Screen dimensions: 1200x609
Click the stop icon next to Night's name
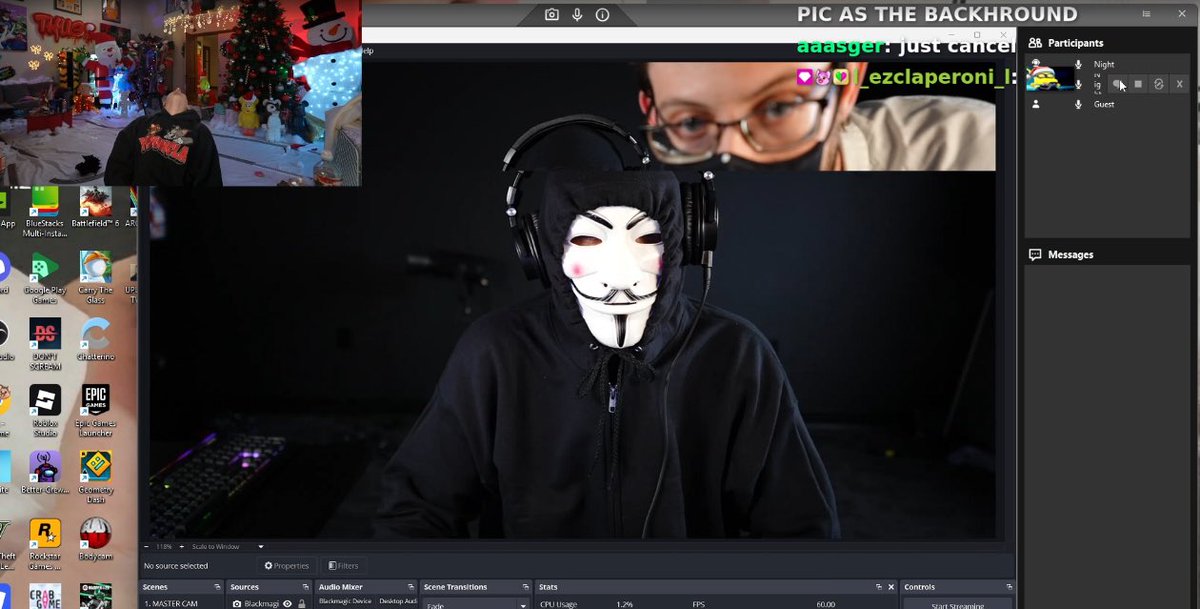1139,84
